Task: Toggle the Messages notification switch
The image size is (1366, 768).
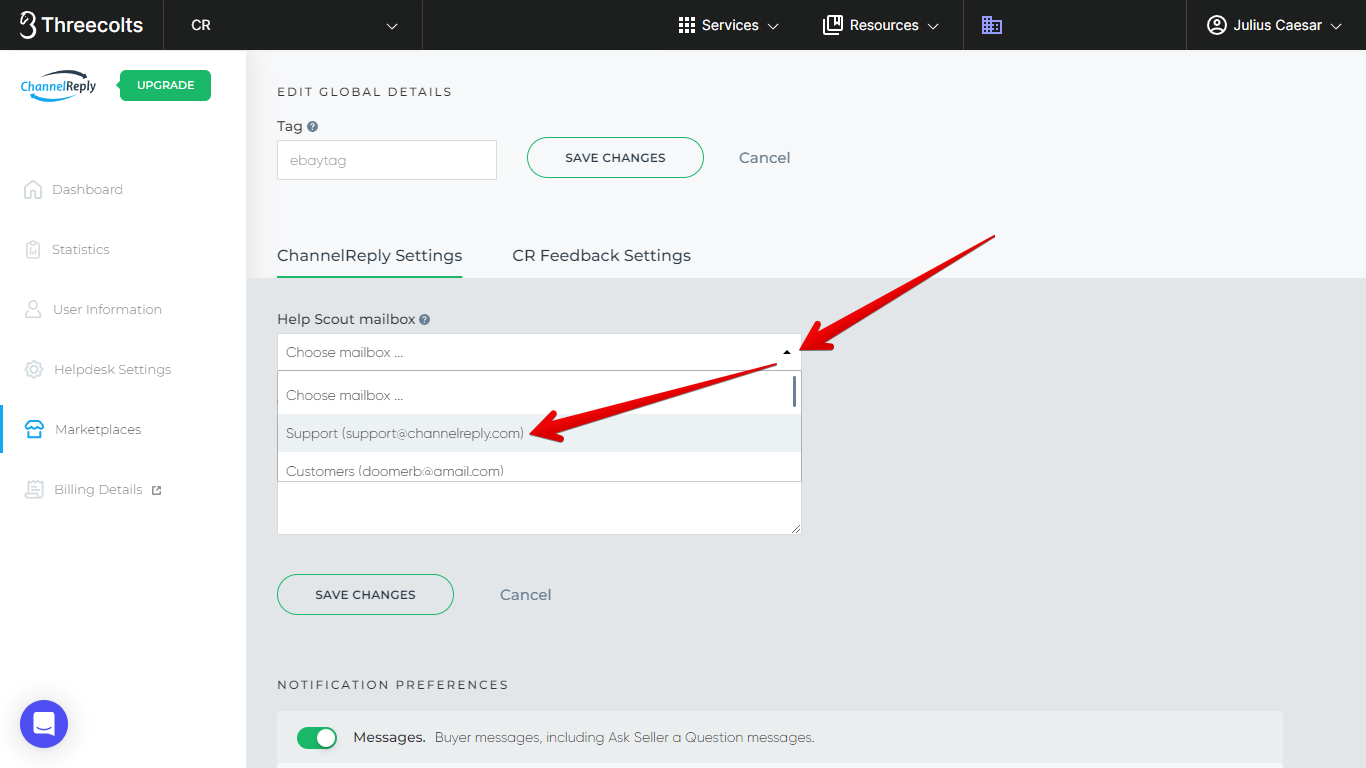Action: (x=317, y=738)
